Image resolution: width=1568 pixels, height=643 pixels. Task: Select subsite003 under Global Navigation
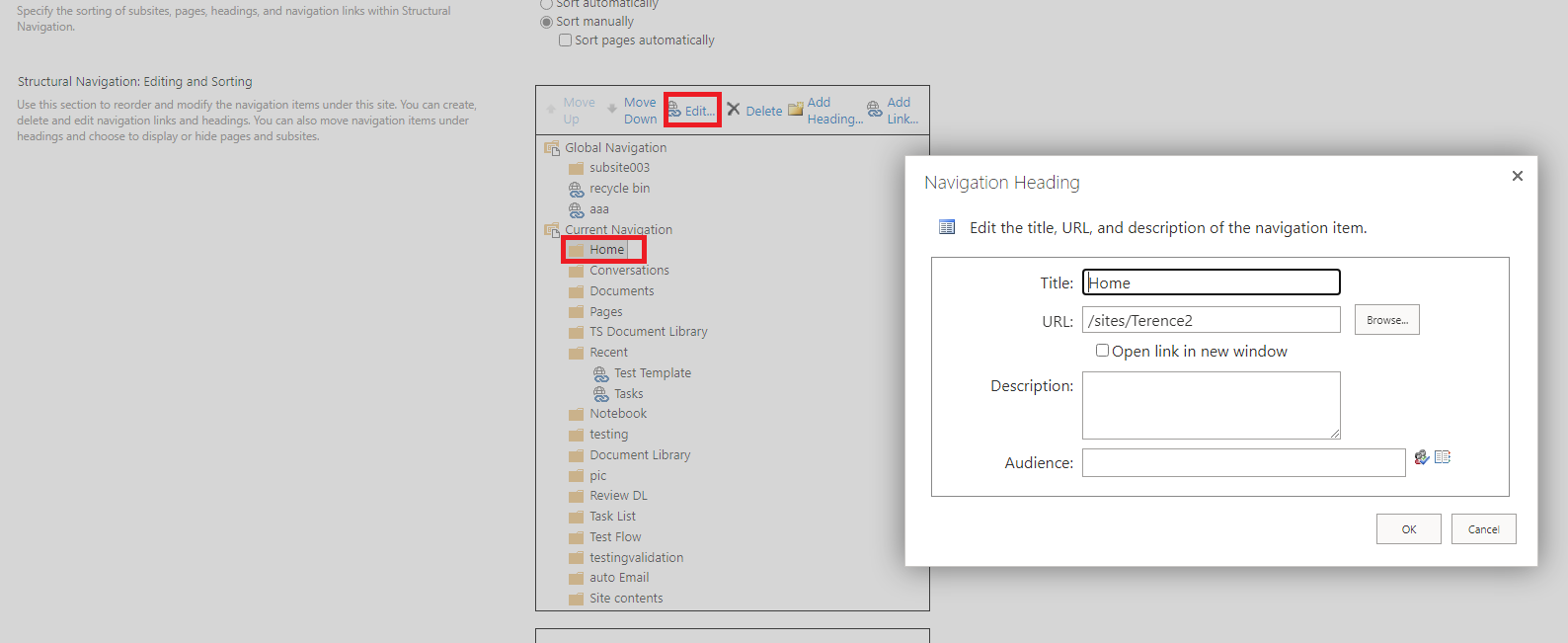click(620, 168)
